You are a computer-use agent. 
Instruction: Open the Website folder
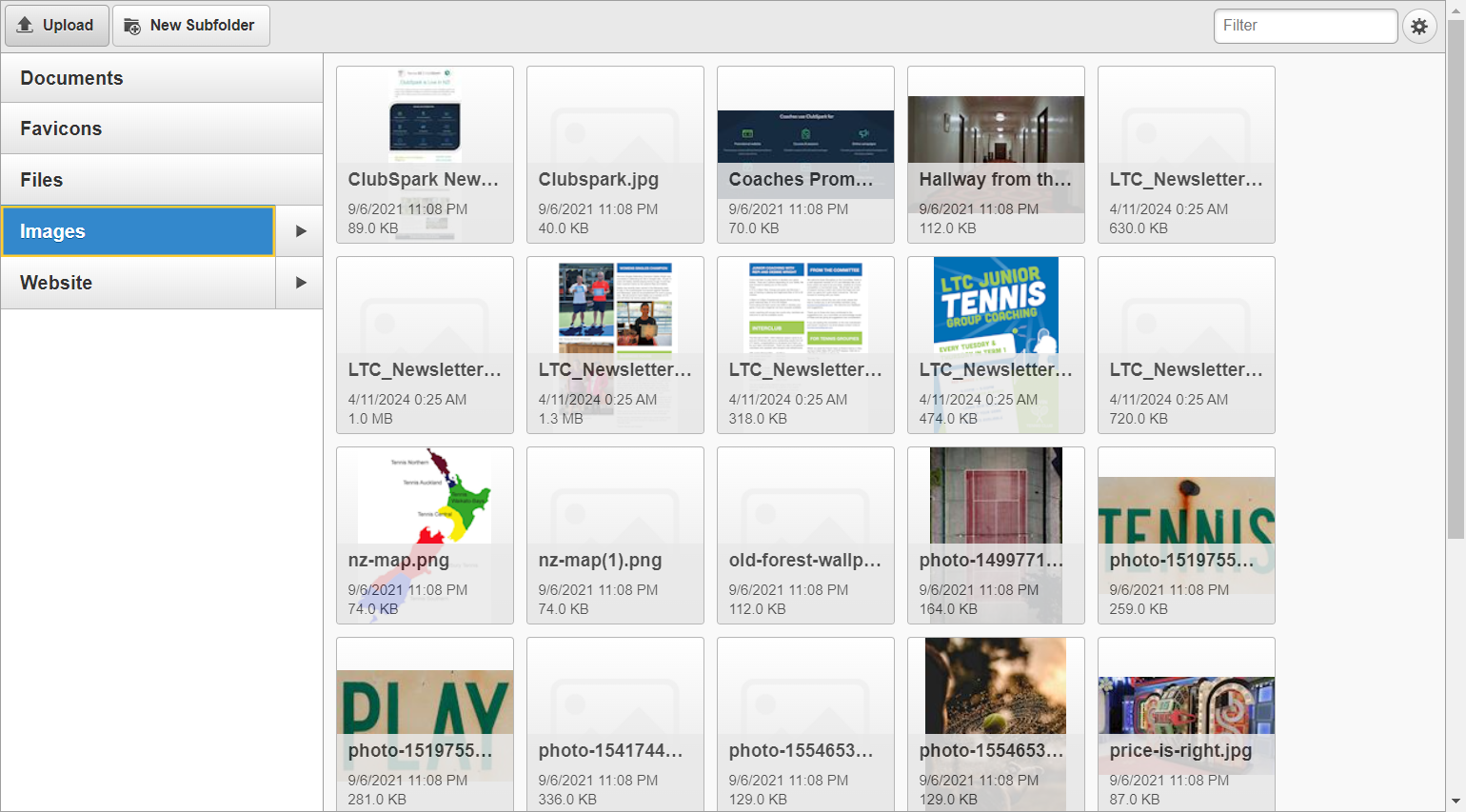(138, 283)
